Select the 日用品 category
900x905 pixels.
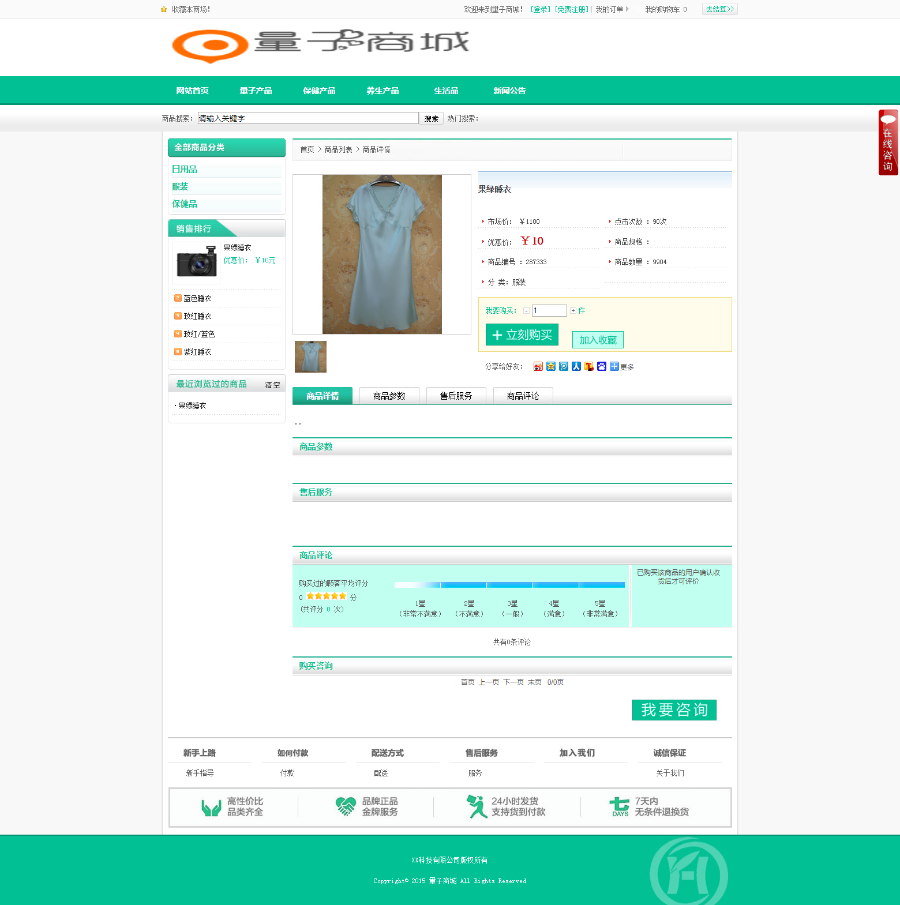pyautogui.click(x=184, y=169)
